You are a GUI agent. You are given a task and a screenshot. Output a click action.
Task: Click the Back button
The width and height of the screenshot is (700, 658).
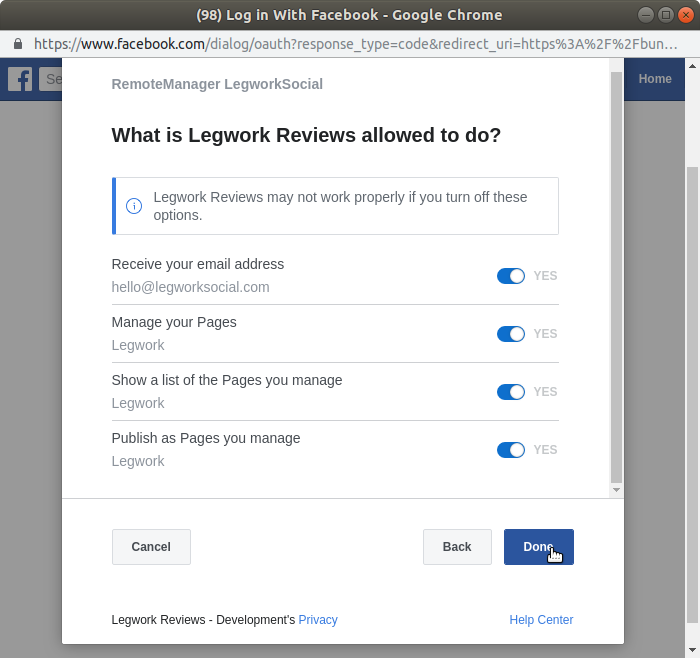(457, 547)
